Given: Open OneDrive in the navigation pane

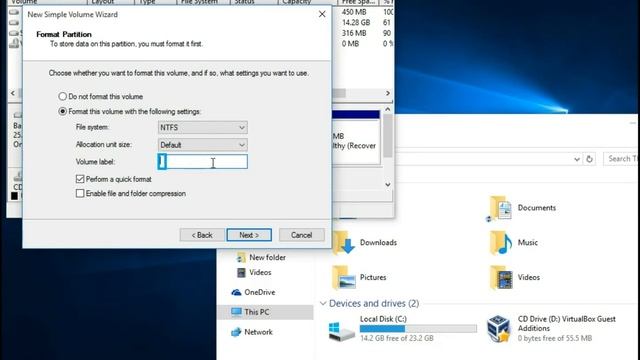Looking at the screenshot, I should (260, 292).
